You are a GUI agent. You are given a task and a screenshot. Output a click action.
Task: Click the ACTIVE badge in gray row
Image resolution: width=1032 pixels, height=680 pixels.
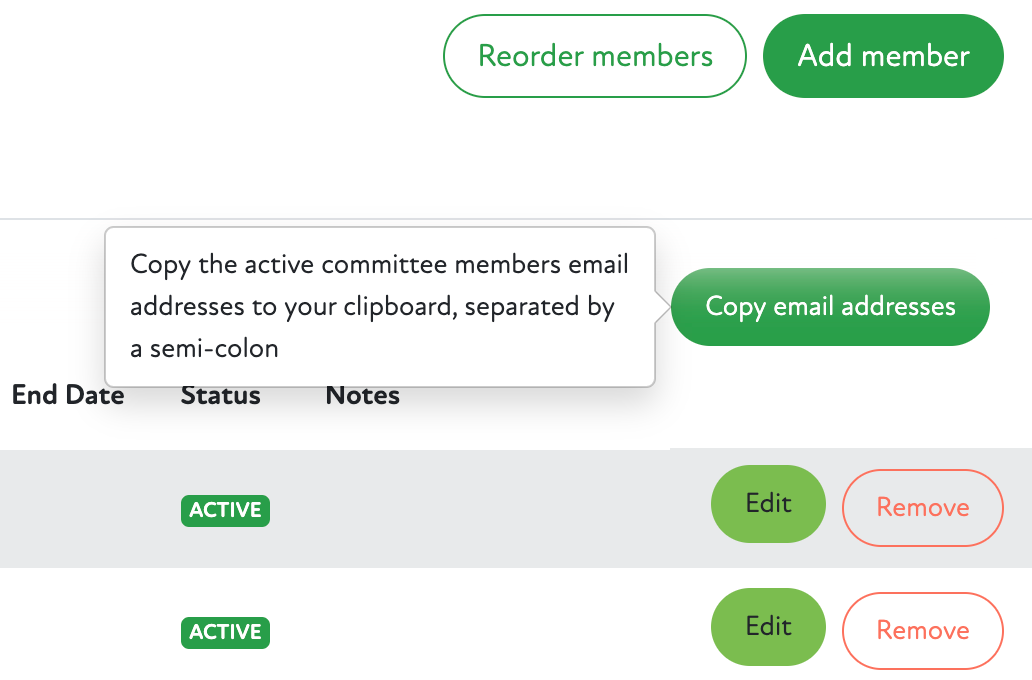[x=225, y=510]
